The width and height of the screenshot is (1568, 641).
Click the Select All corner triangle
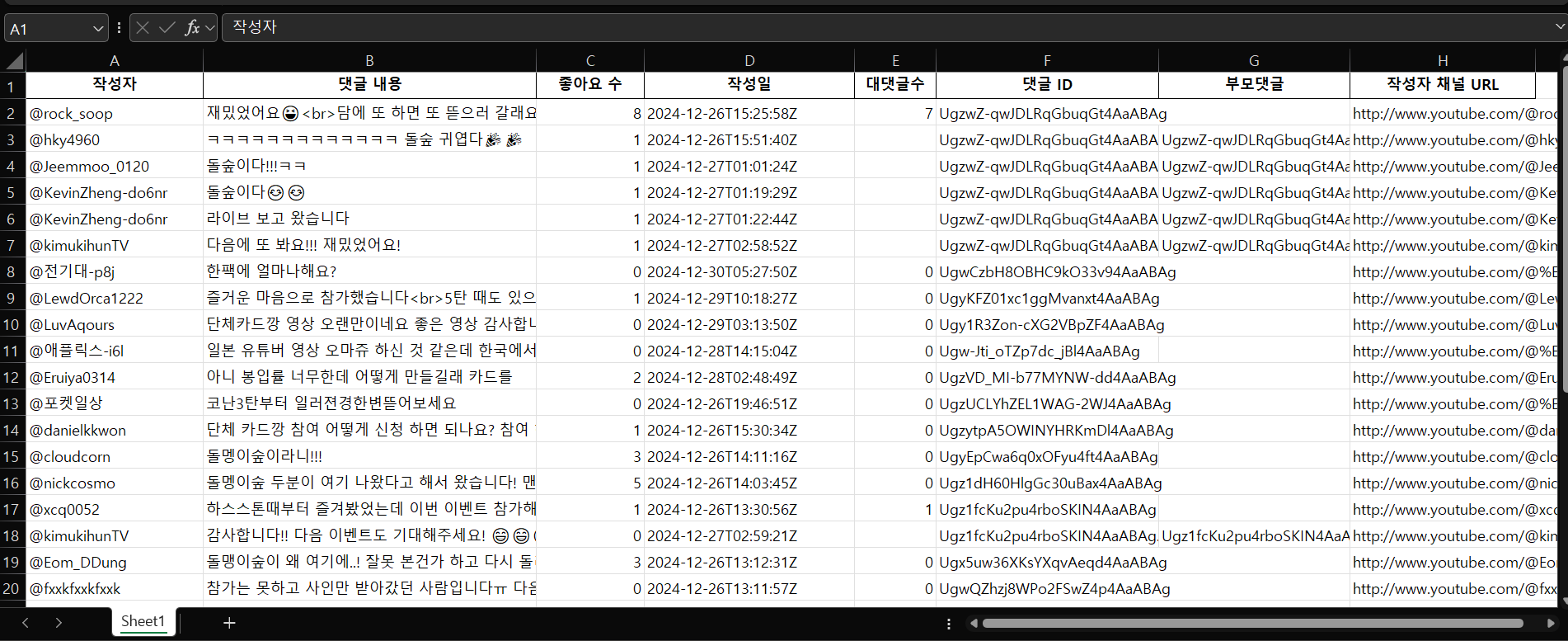(14, 61)
